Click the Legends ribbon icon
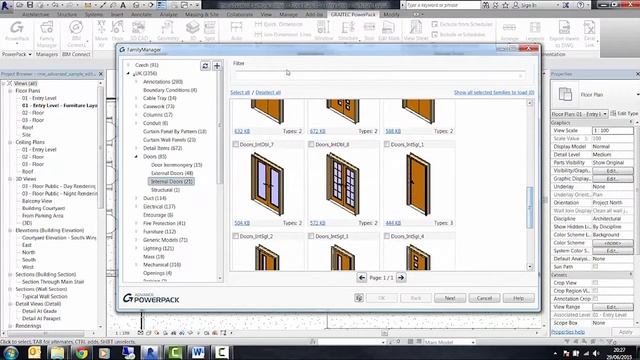This screenshot has height=360, width=640. [535, 31]
